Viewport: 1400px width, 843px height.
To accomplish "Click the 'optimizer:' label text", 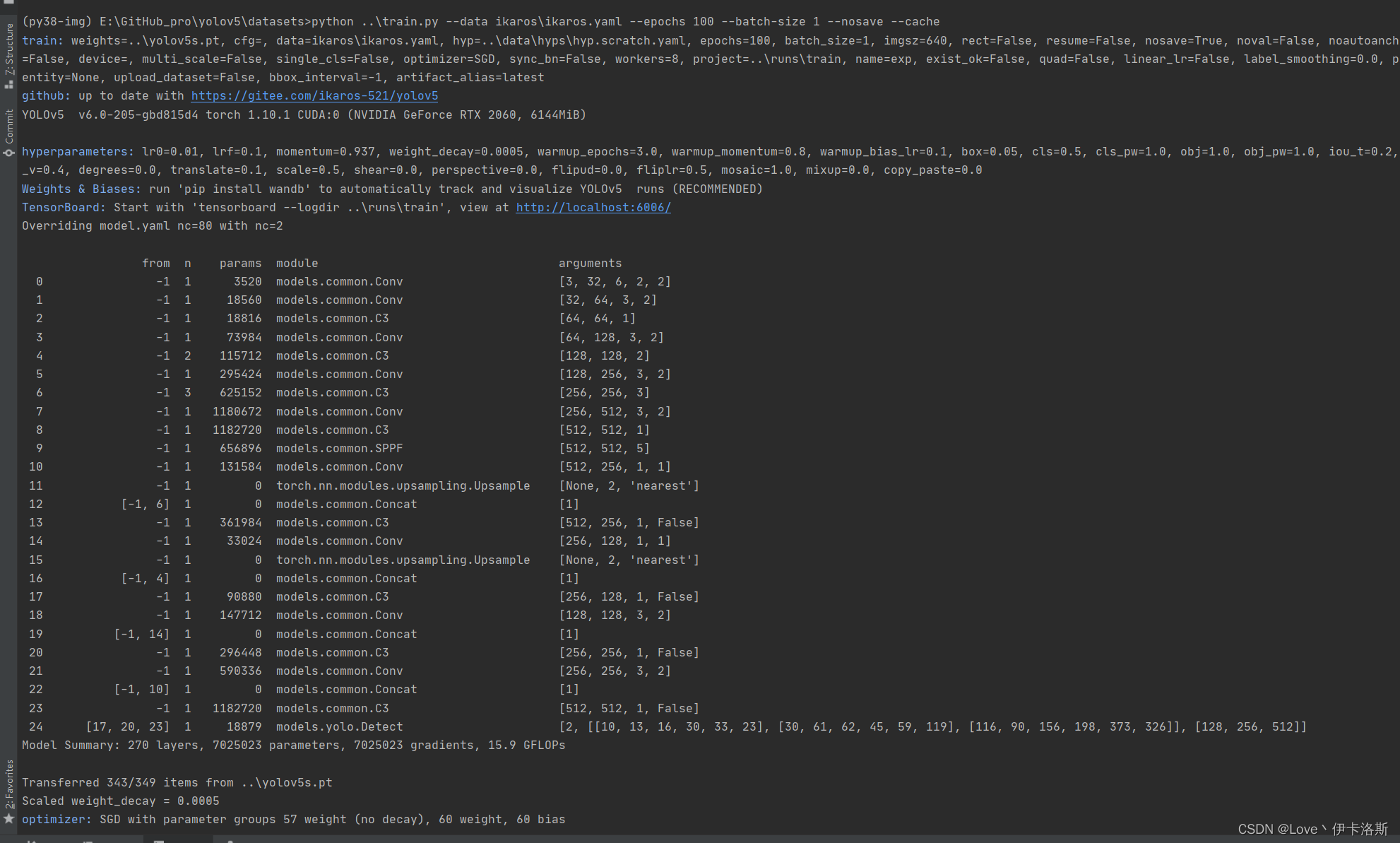I will coord(57,820).
